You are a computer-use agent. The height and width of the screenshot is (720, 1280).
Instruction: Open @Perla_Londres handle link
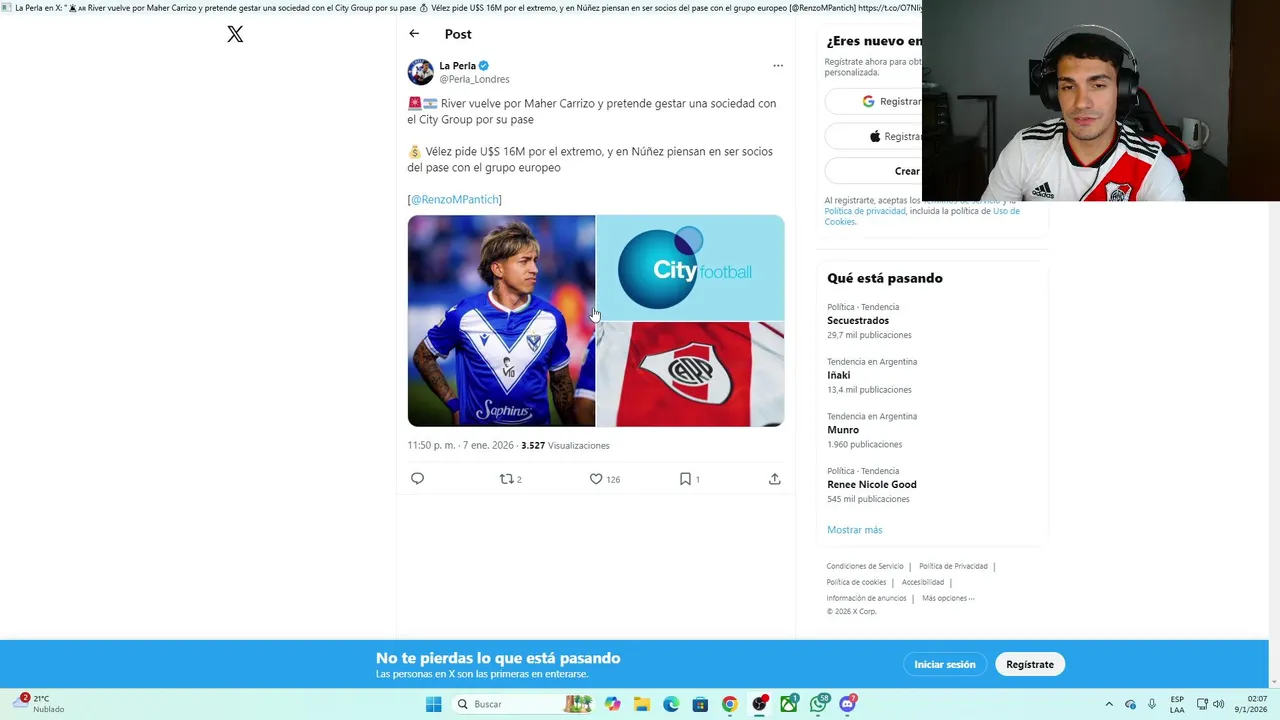tap(474, 79)
